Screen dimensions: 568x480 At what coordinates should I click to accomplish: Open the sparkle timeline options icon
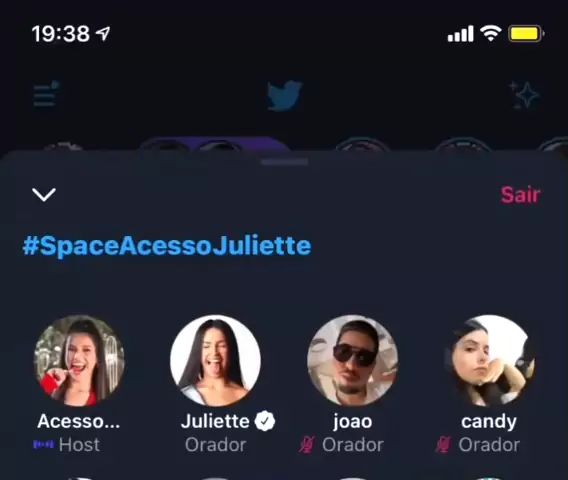point(524,95)
